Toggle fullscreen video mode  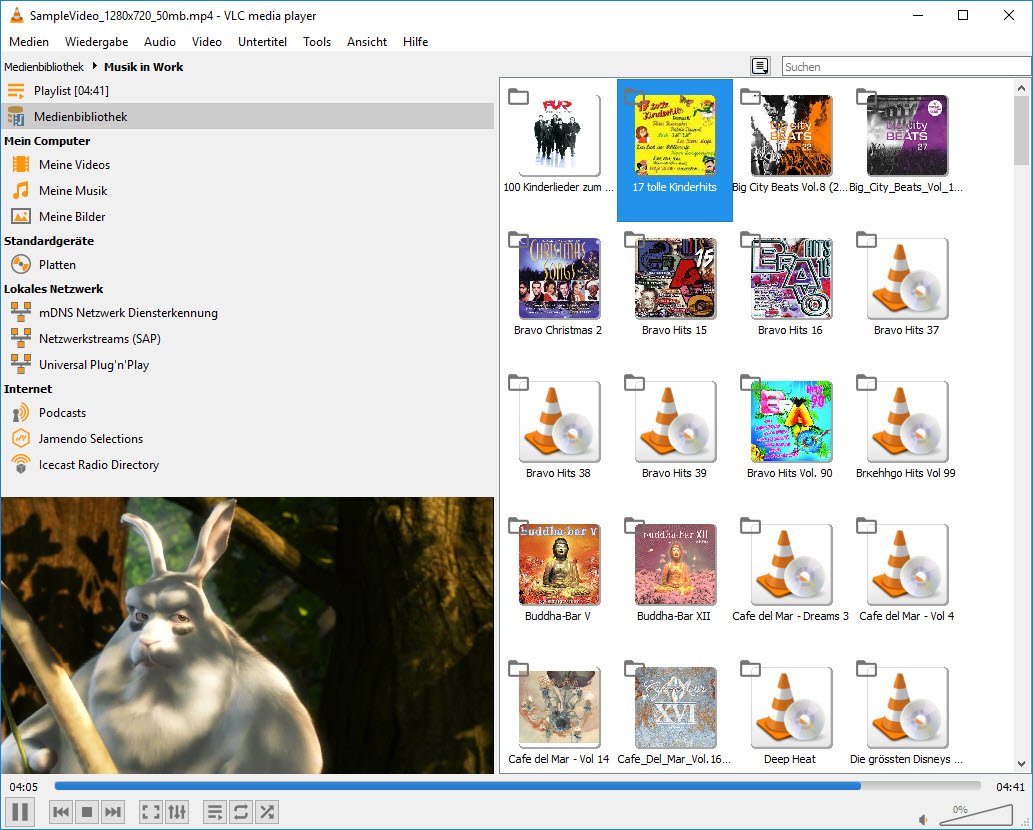pos(151,812)
